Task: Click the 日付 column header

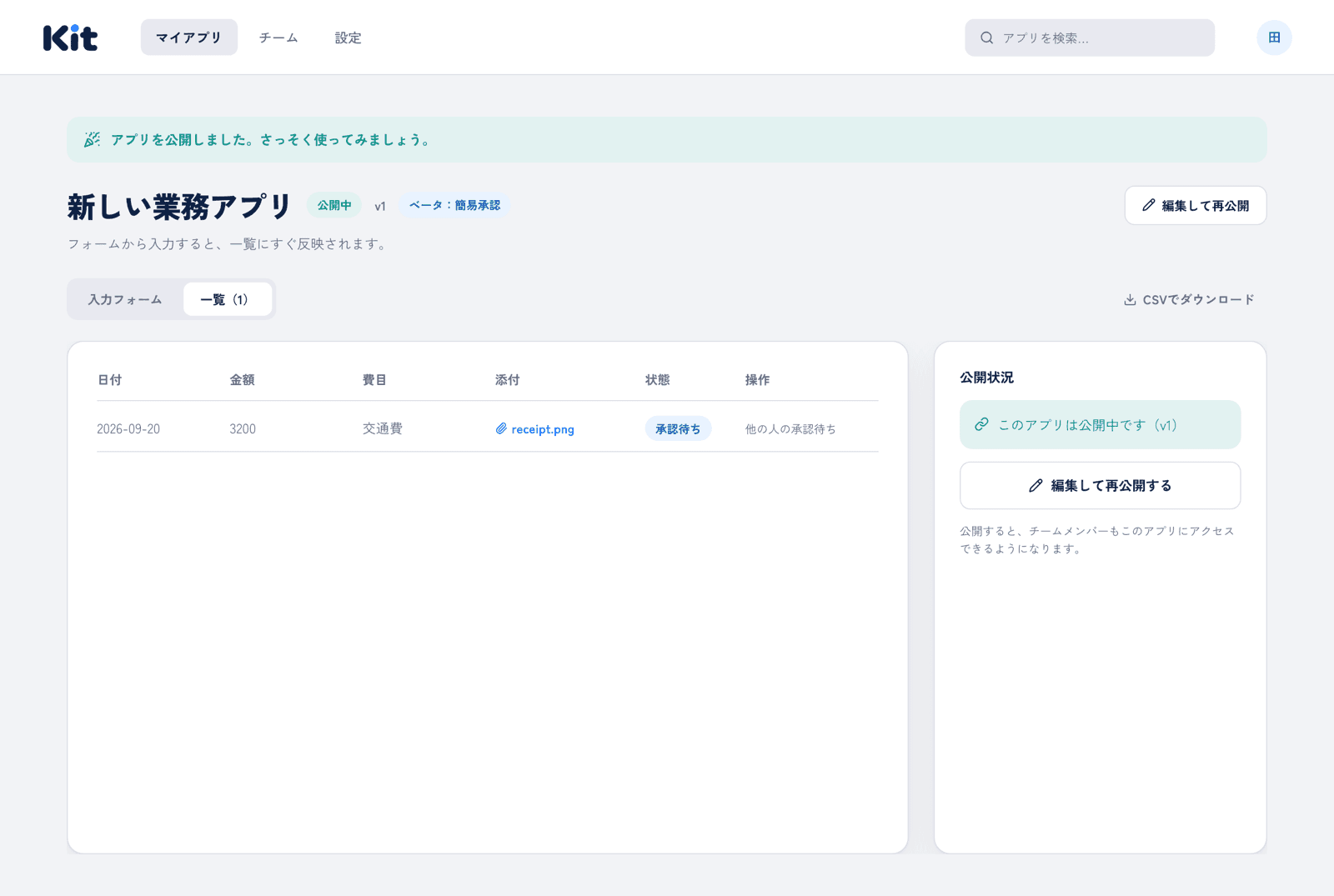Action: [109, 379]
